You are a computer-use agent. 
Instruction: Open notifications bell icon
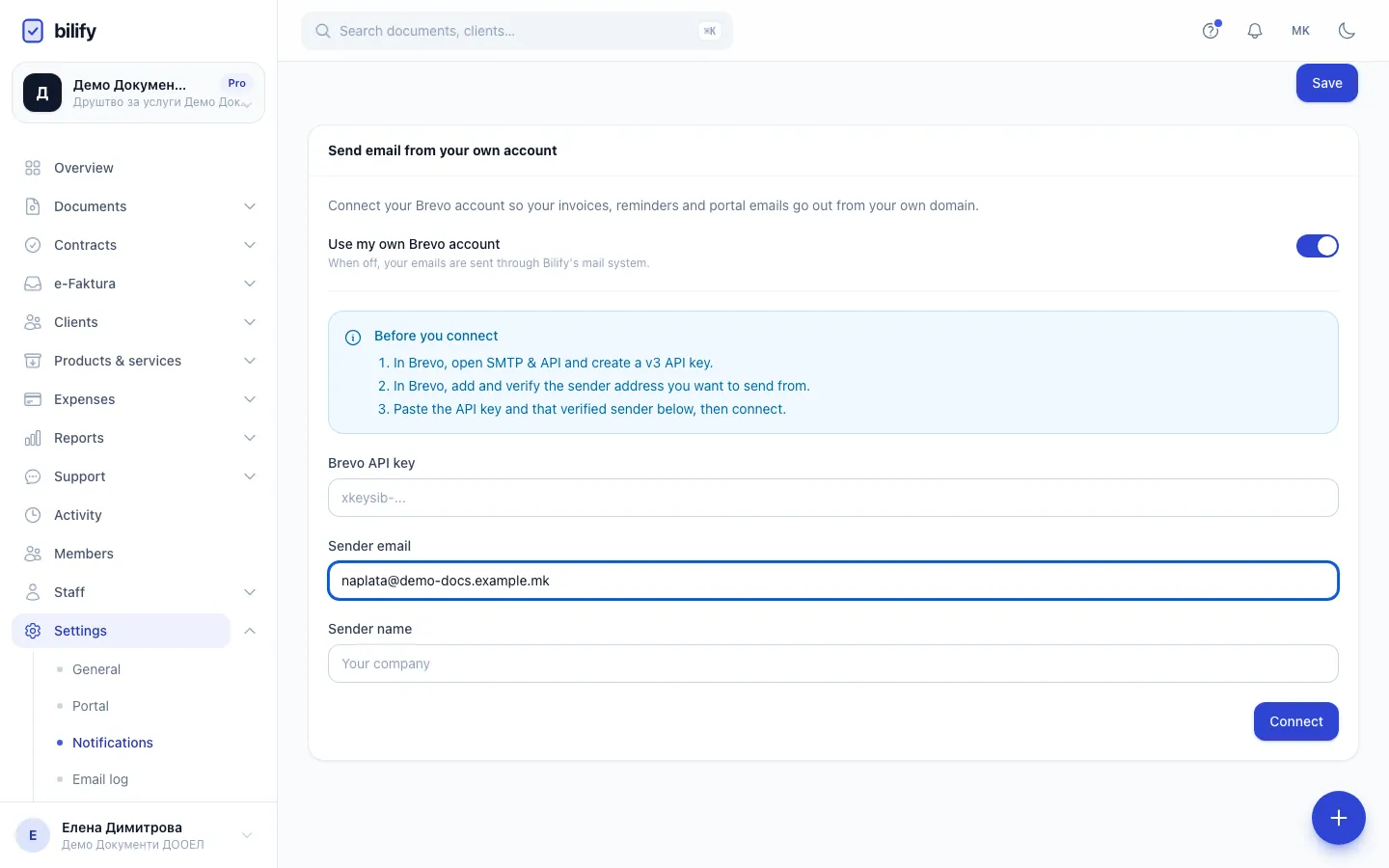[1255, 31]
